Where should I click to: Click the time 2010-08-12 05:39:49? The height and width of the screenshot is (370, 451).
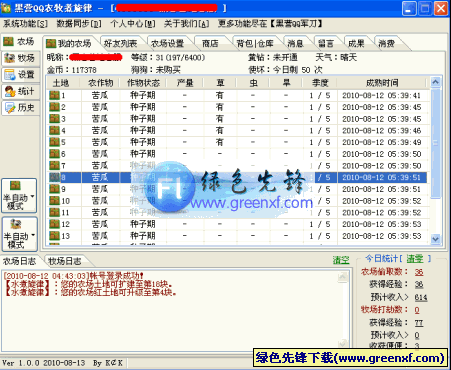point(382,142)
